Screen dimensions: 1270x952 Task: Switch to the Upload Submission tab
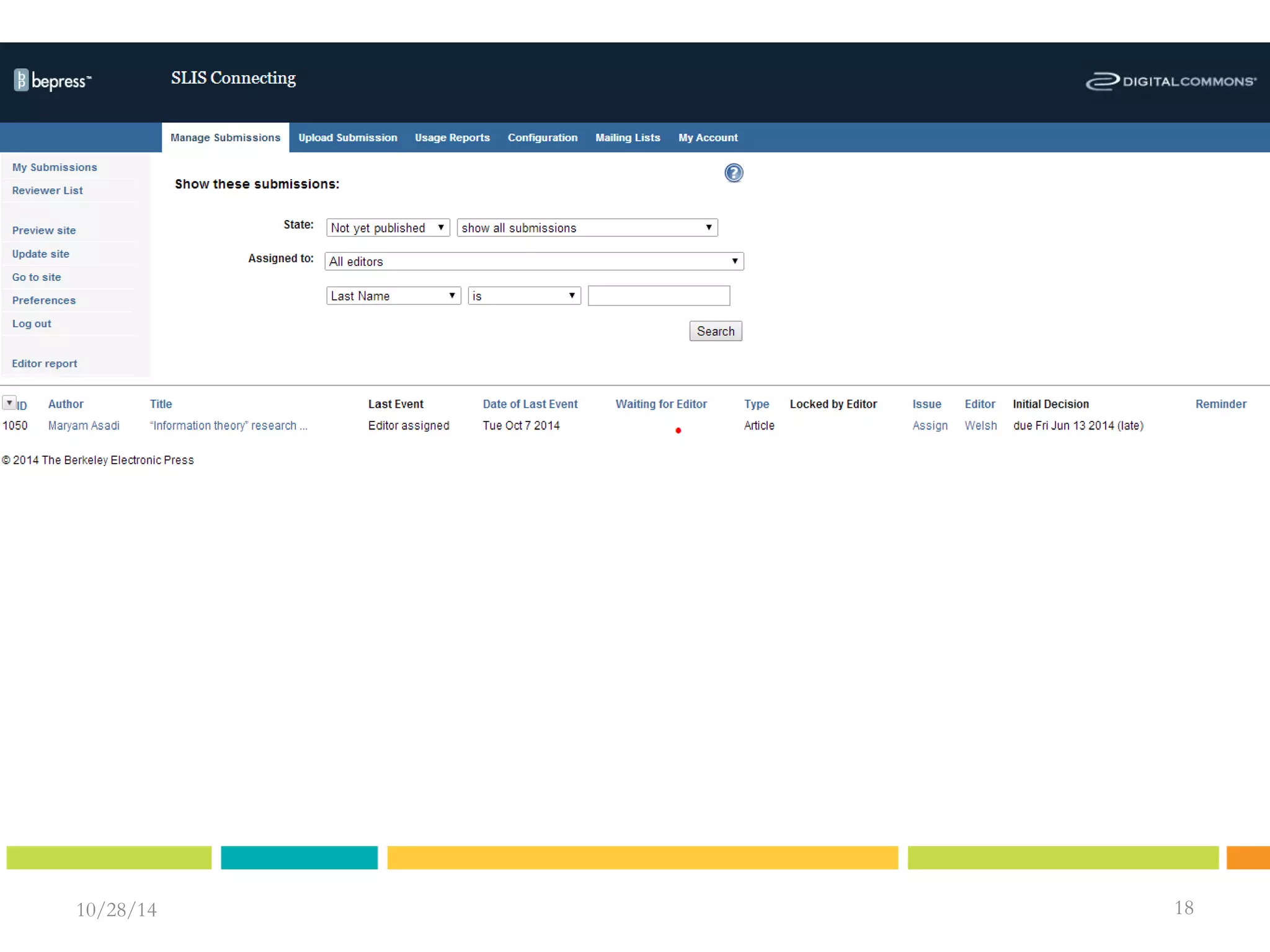[347, 138]
